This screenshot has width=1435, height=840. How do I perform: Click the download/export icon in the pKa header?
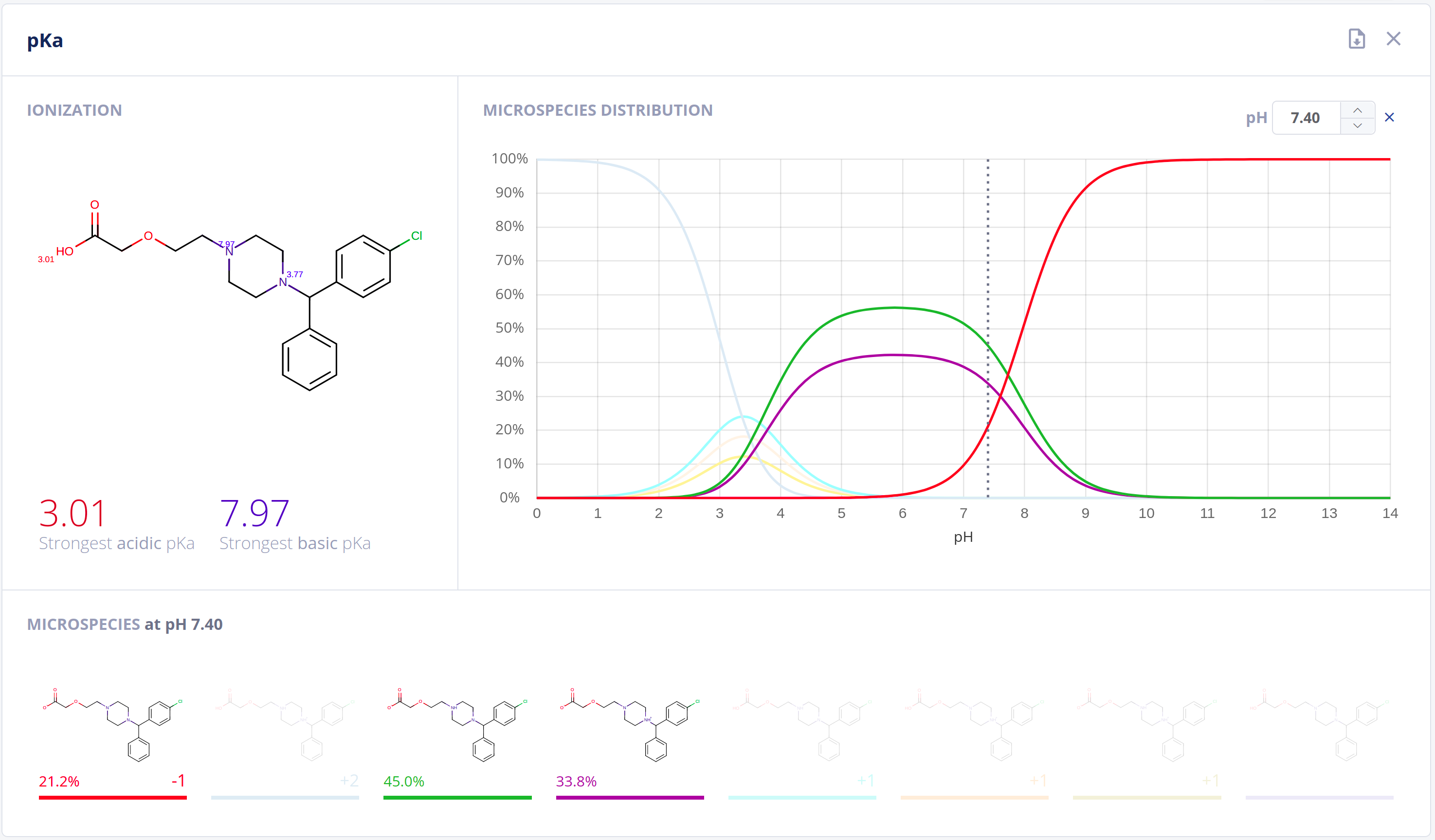coord(1357,39)
